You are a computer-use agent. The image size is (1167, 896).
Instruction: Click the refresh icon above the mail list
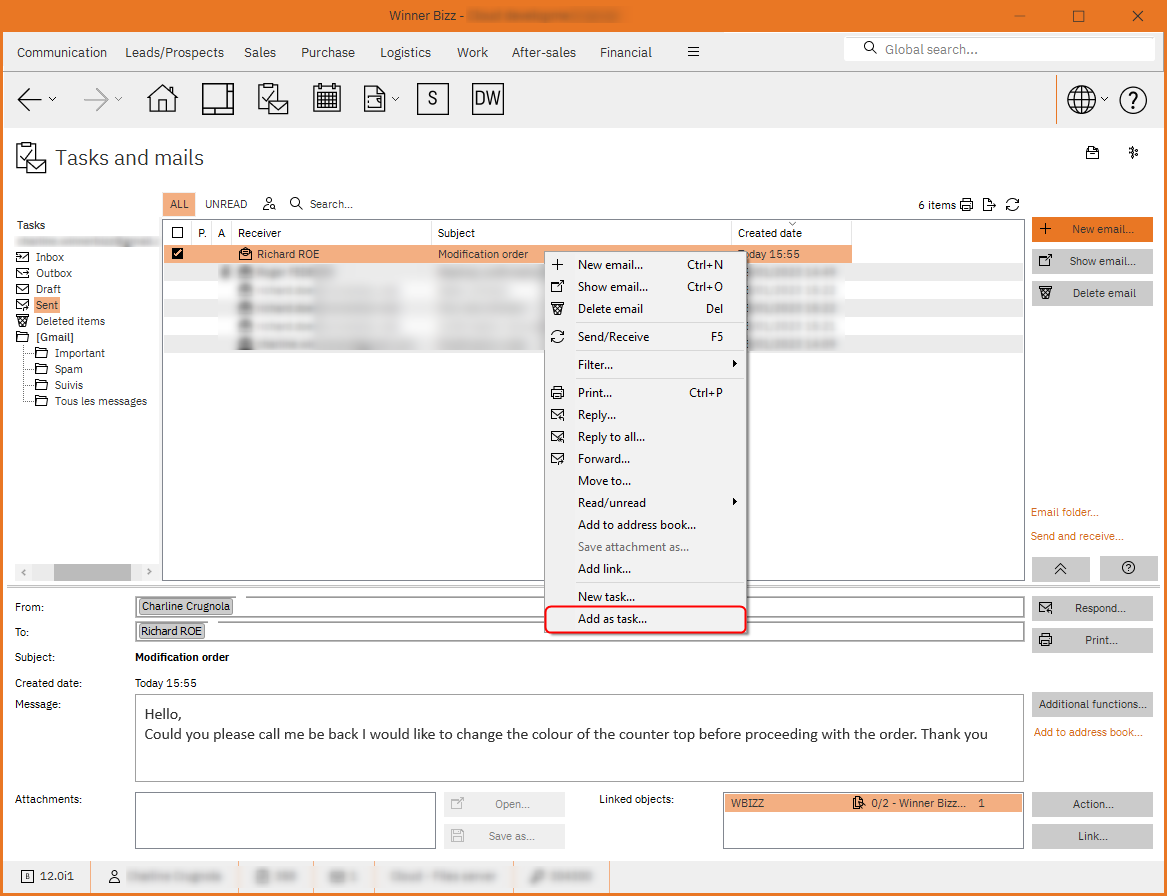coord(1012,204)
